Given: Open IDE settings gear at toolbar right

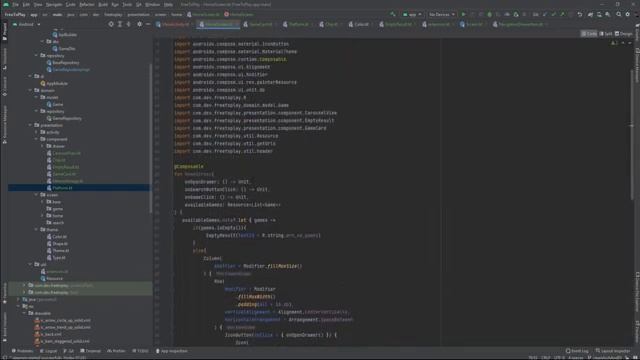Looking at the screenshot, I should 628,14.
